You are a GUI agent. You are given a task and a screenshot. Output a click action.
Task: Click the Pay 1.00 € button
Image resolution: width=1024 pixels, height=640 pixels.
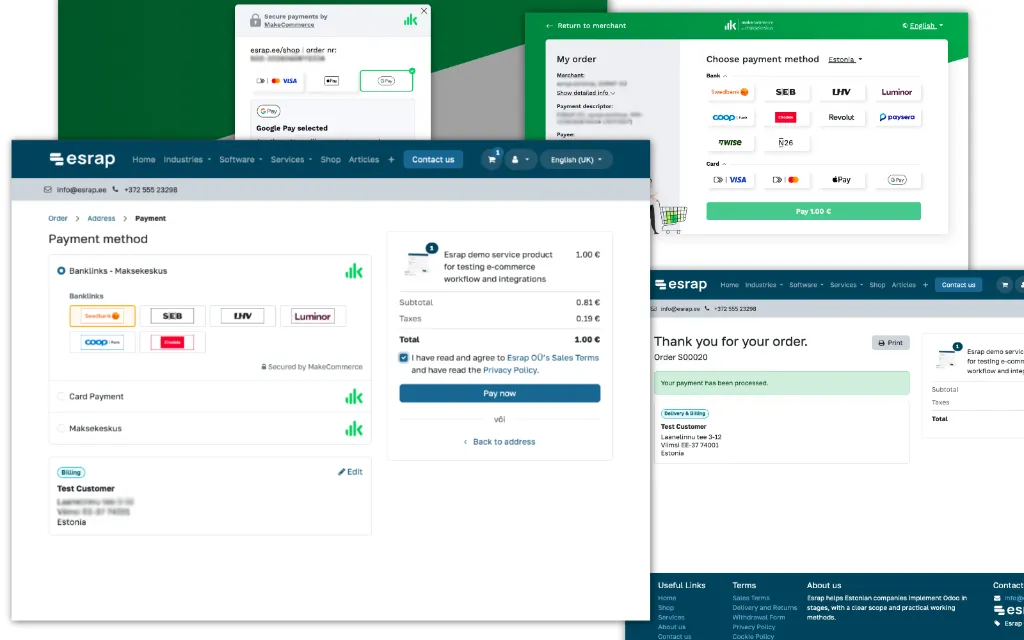[x=814, y=211]
